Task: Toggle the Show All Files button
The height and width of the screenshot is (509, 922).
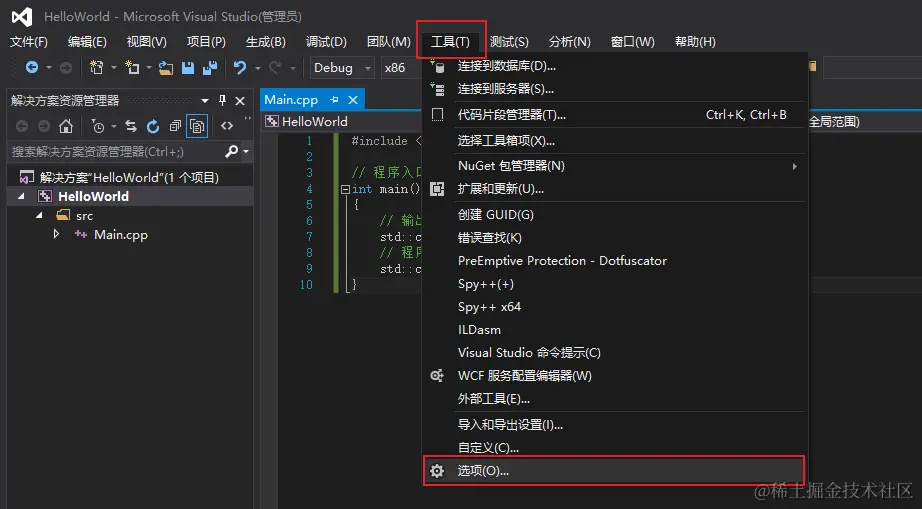Action: [x=197, y=126]
